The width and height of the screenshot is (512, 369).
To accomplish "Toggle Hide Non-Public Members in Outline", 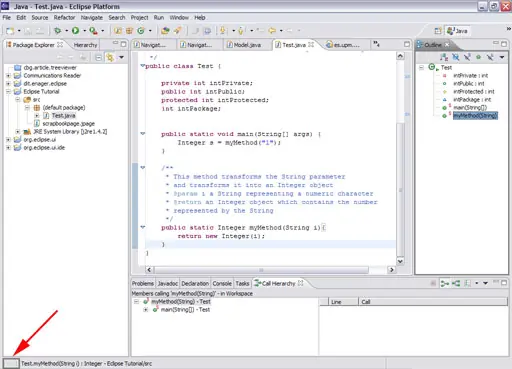I will [x=479, y=57].
